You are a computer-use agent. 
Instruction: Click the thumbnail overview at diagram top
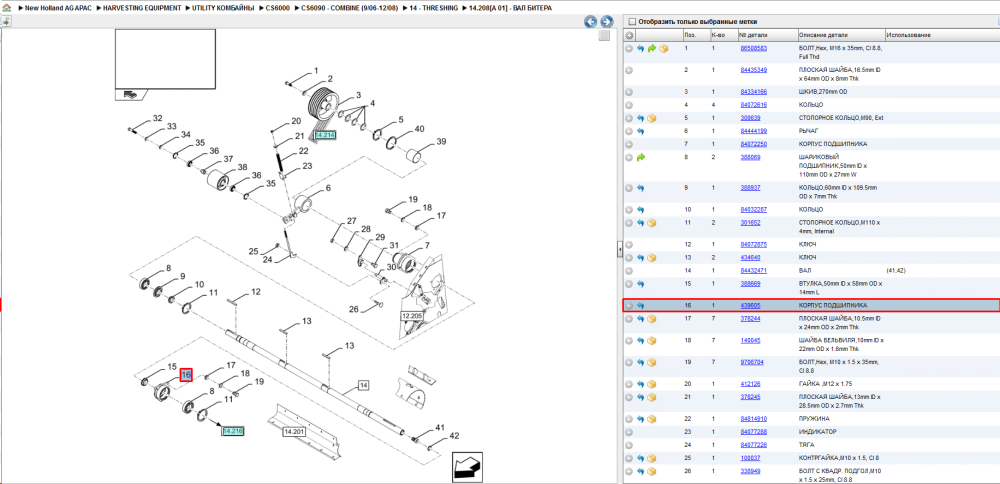click(165, 59)
